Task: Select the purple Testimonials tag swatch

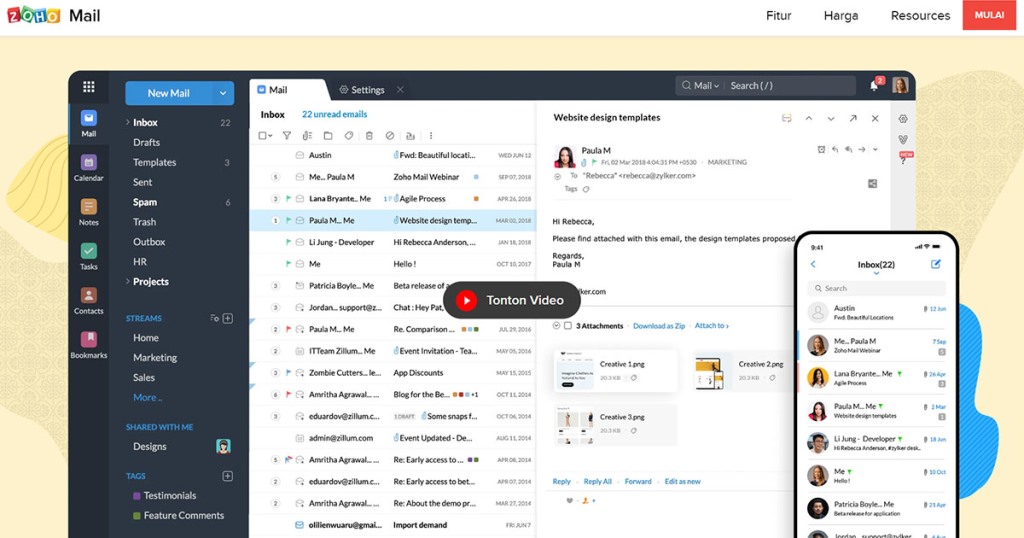Action: pos(136,496)
